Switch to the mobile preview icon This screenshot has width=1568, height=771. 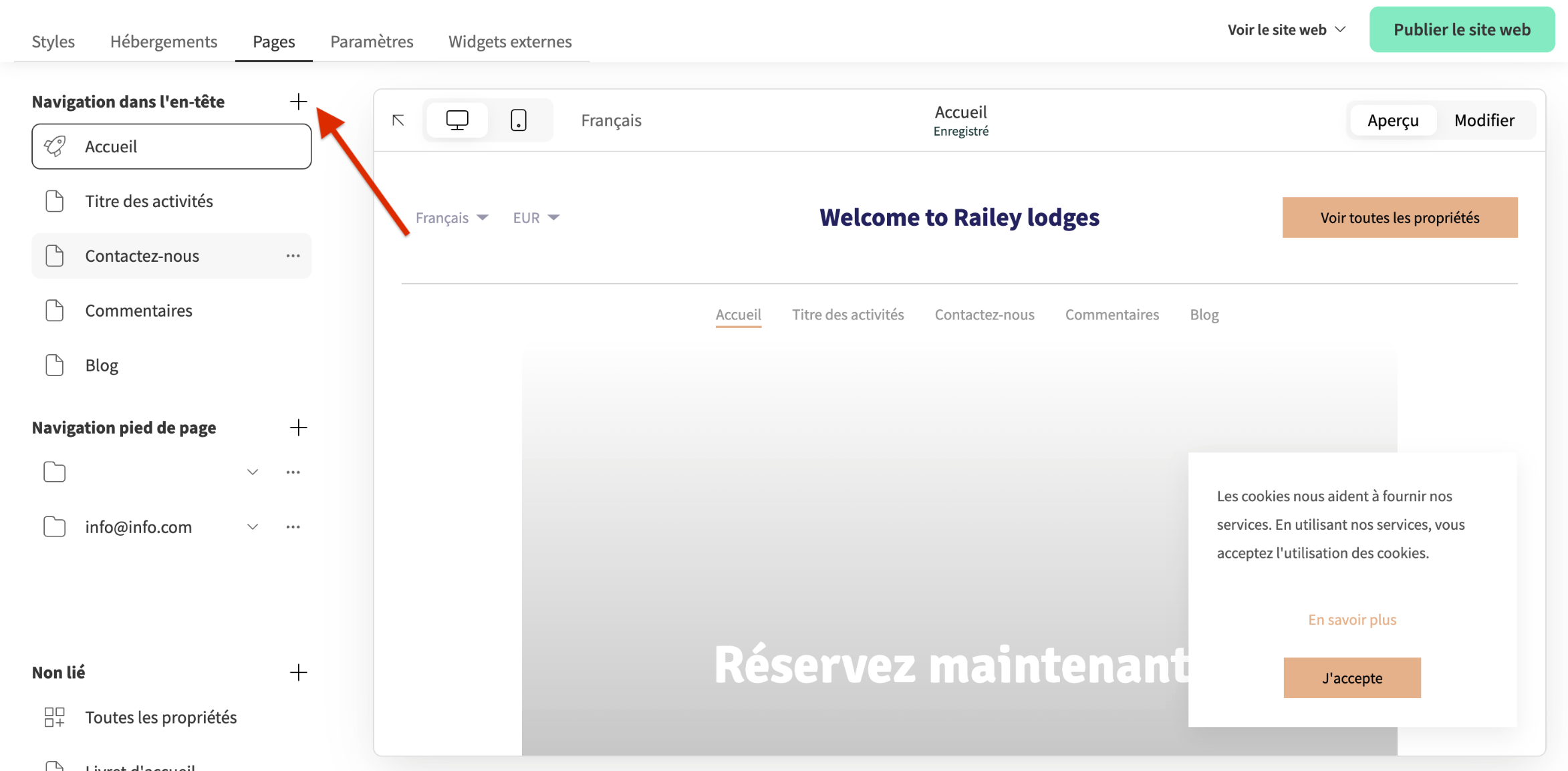click(519, 120)
